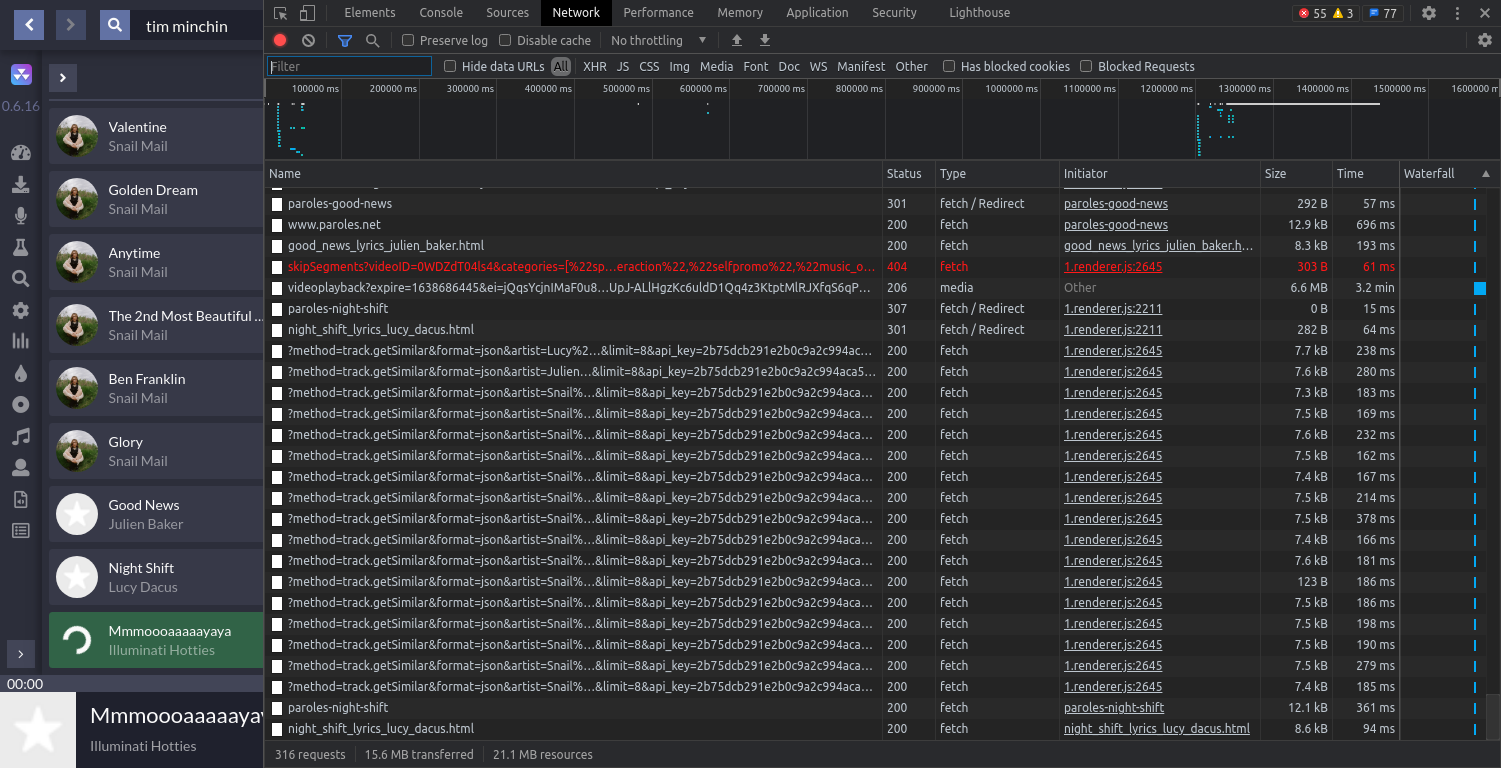The height and width of the screenshot is (768, 1501).
Task: Import HAR file using upload arrow icon
Action: [x=737, y=40]
